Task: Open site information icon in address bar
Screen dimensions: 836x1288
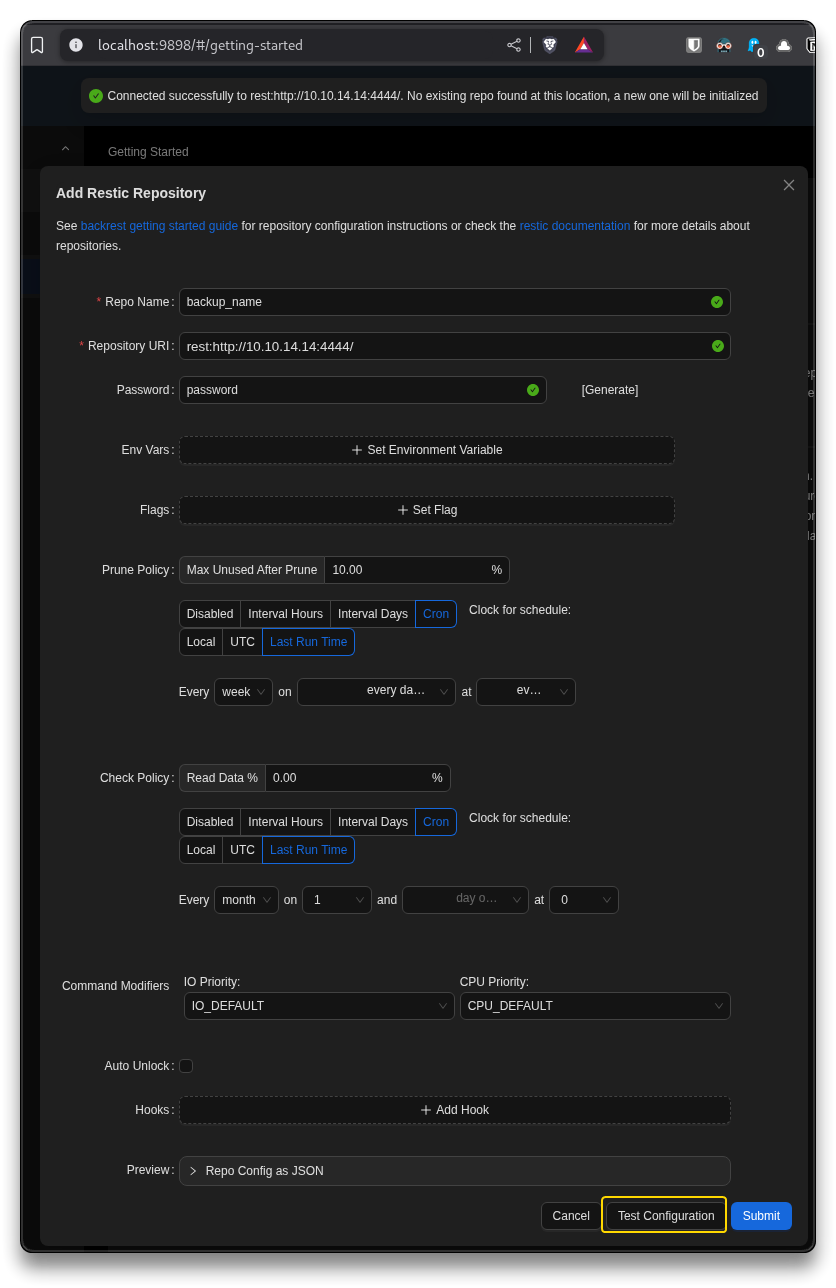Action: [x=76, y=45]
